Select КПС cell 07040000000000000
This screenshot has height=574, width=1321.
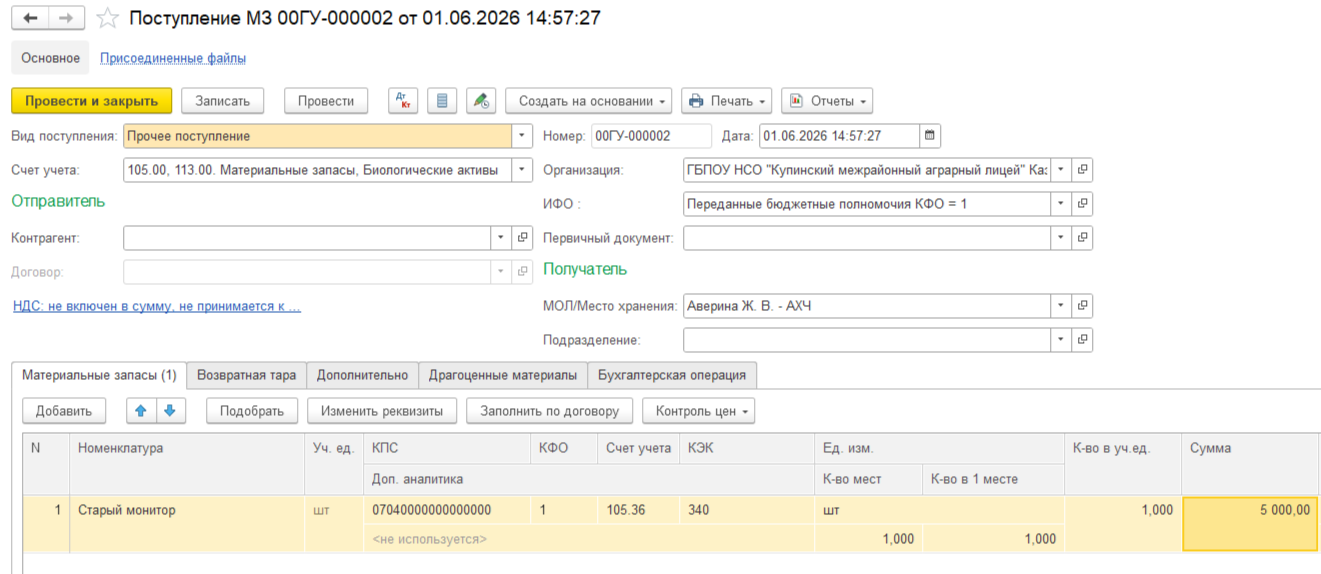[x=446, y=510]
